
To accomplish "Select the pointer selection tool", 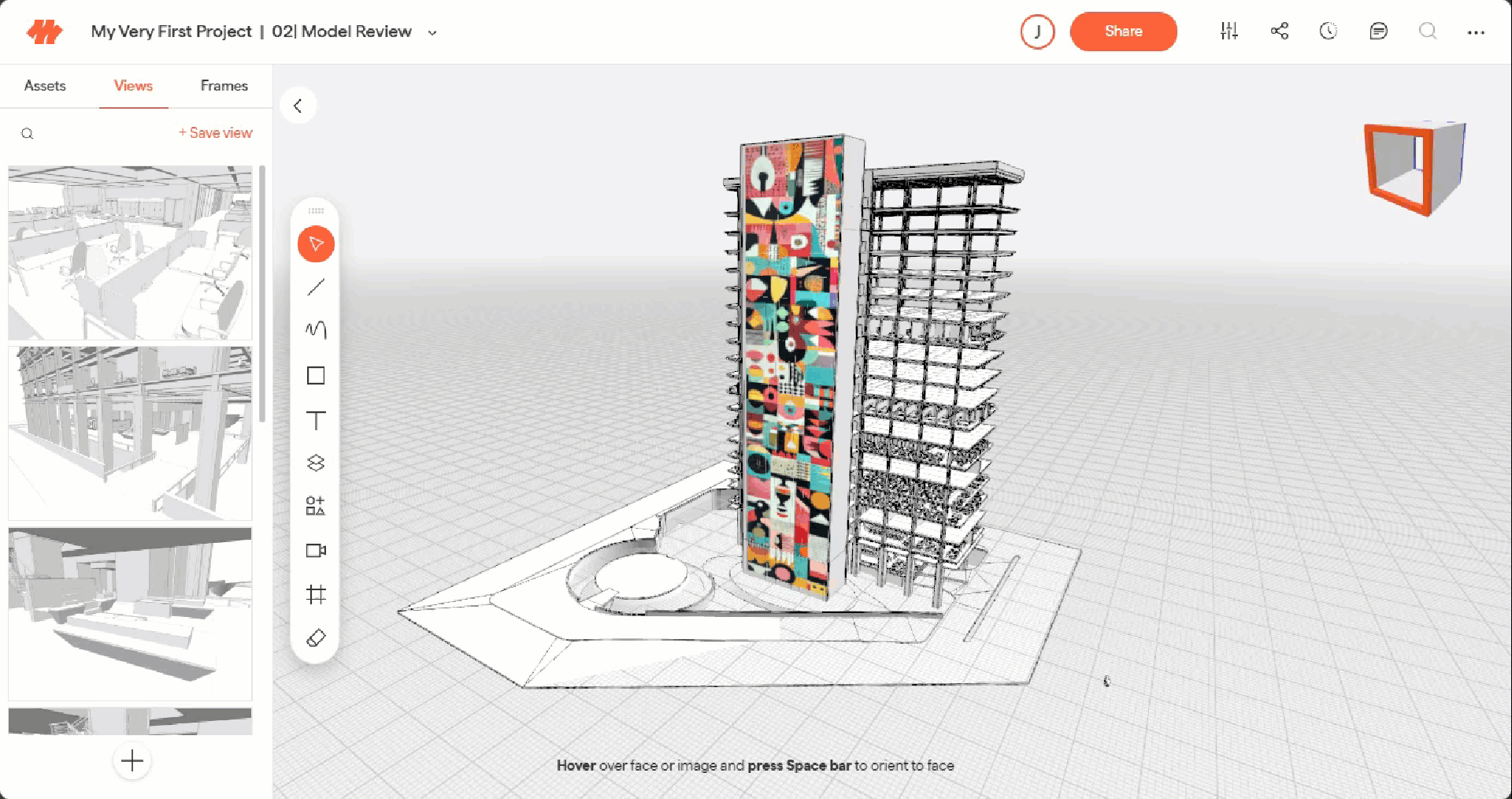I will pyautogui.click(x=316, y=244).
